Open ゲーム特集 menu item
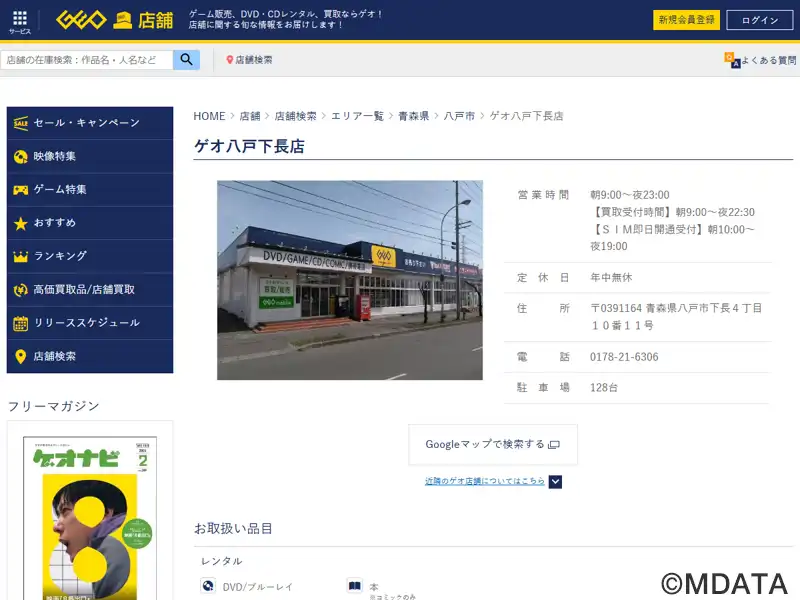Screen dimensions: 800x600 click(90, 190)
